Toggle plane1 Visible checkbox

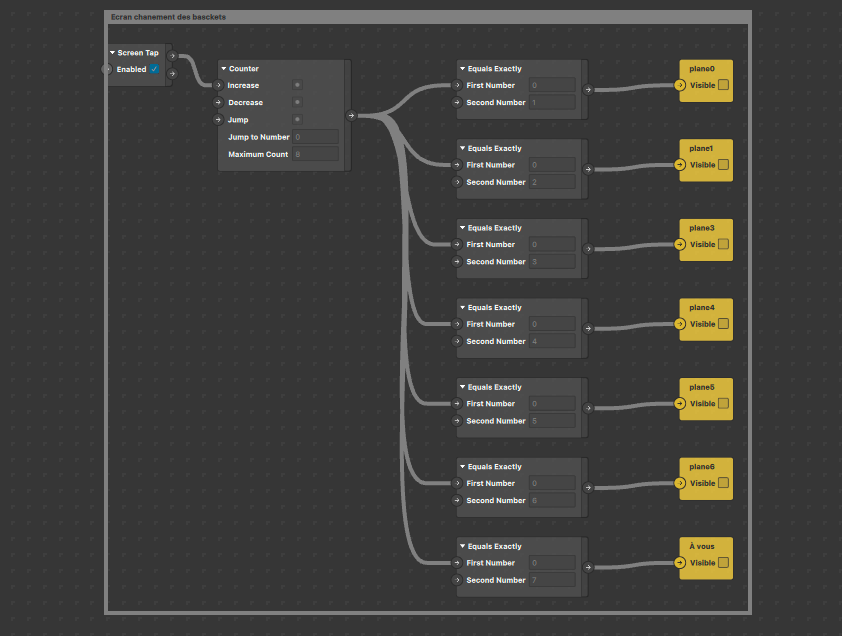point(723,164)
